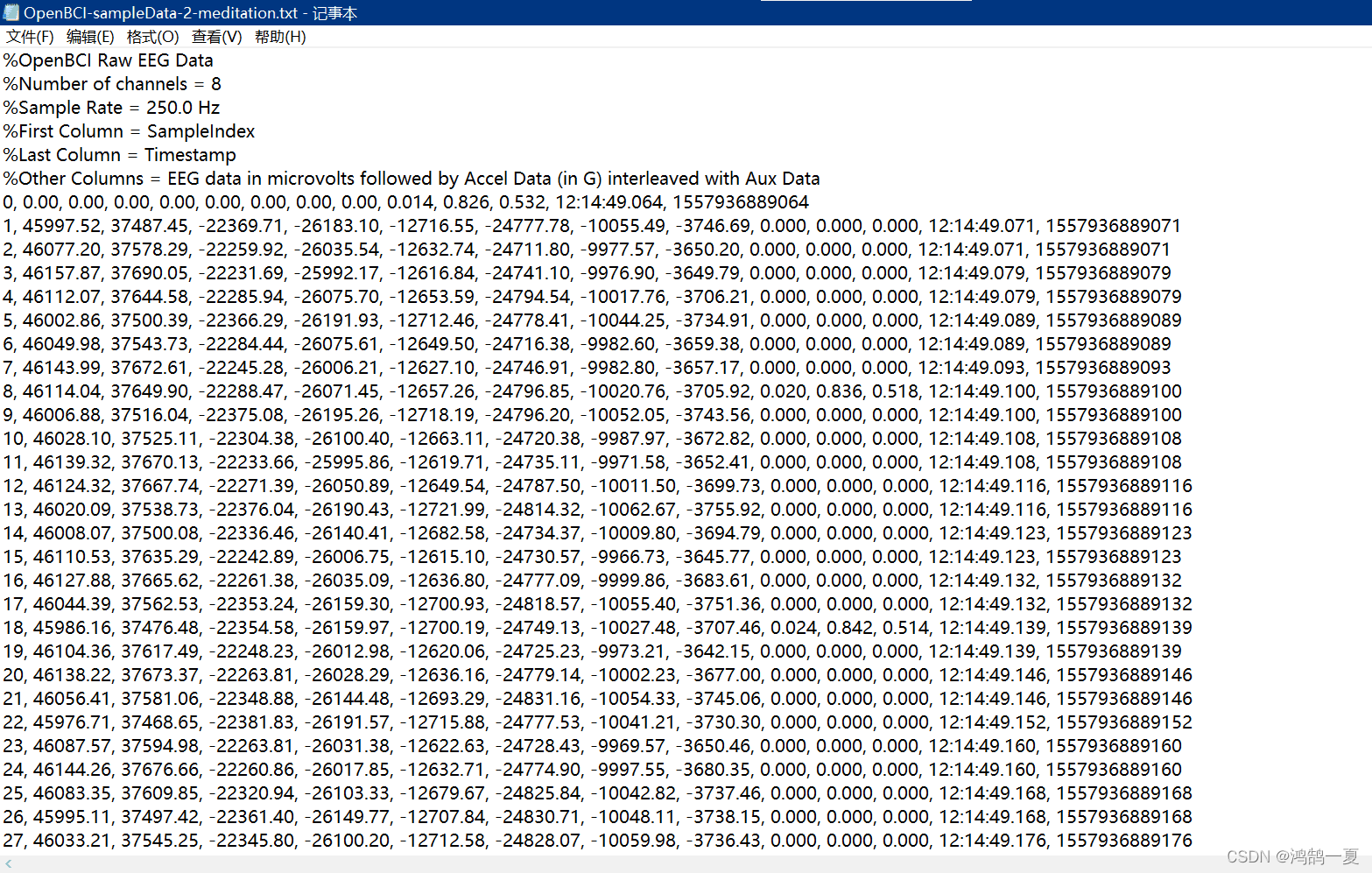Click value -22285.94 in row 4
Viewport: 1372px width, 873px height.
(242, 297)
